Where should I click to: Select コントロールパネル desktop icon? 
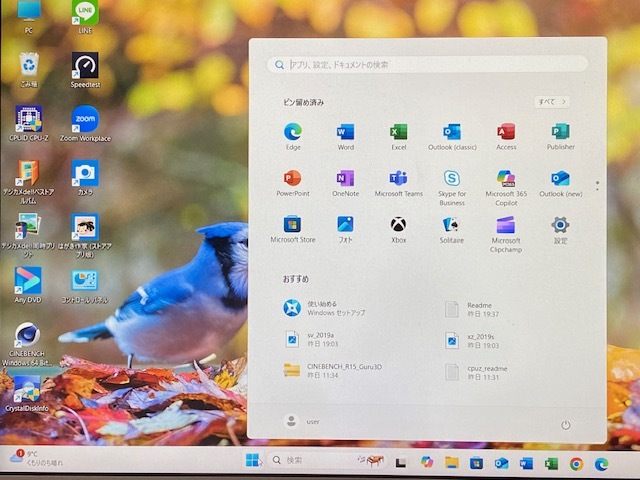[85, 285]
